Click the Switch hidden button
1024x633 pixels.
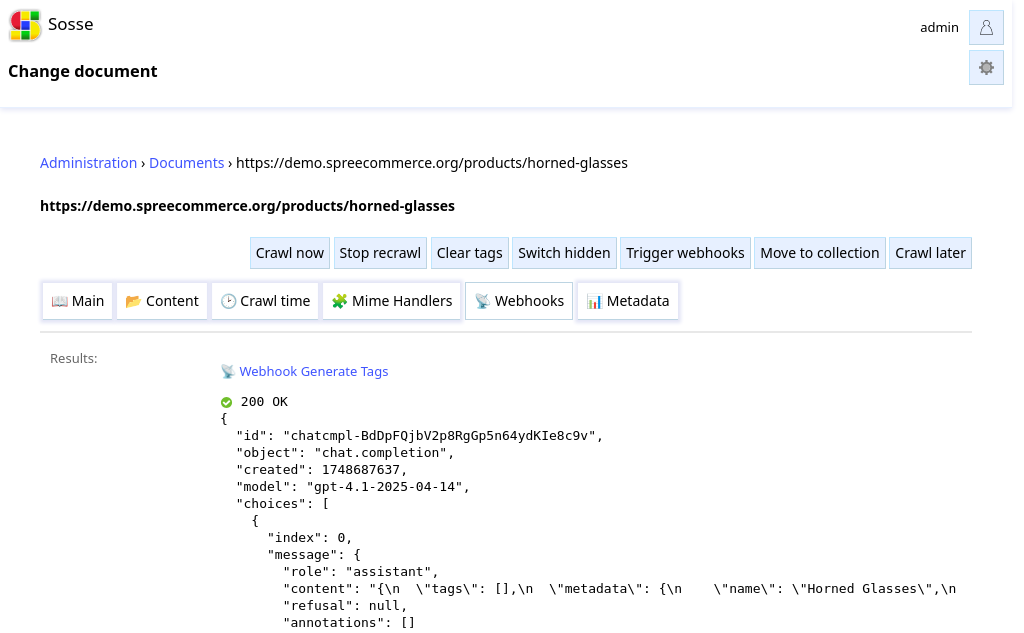point(564,253)
